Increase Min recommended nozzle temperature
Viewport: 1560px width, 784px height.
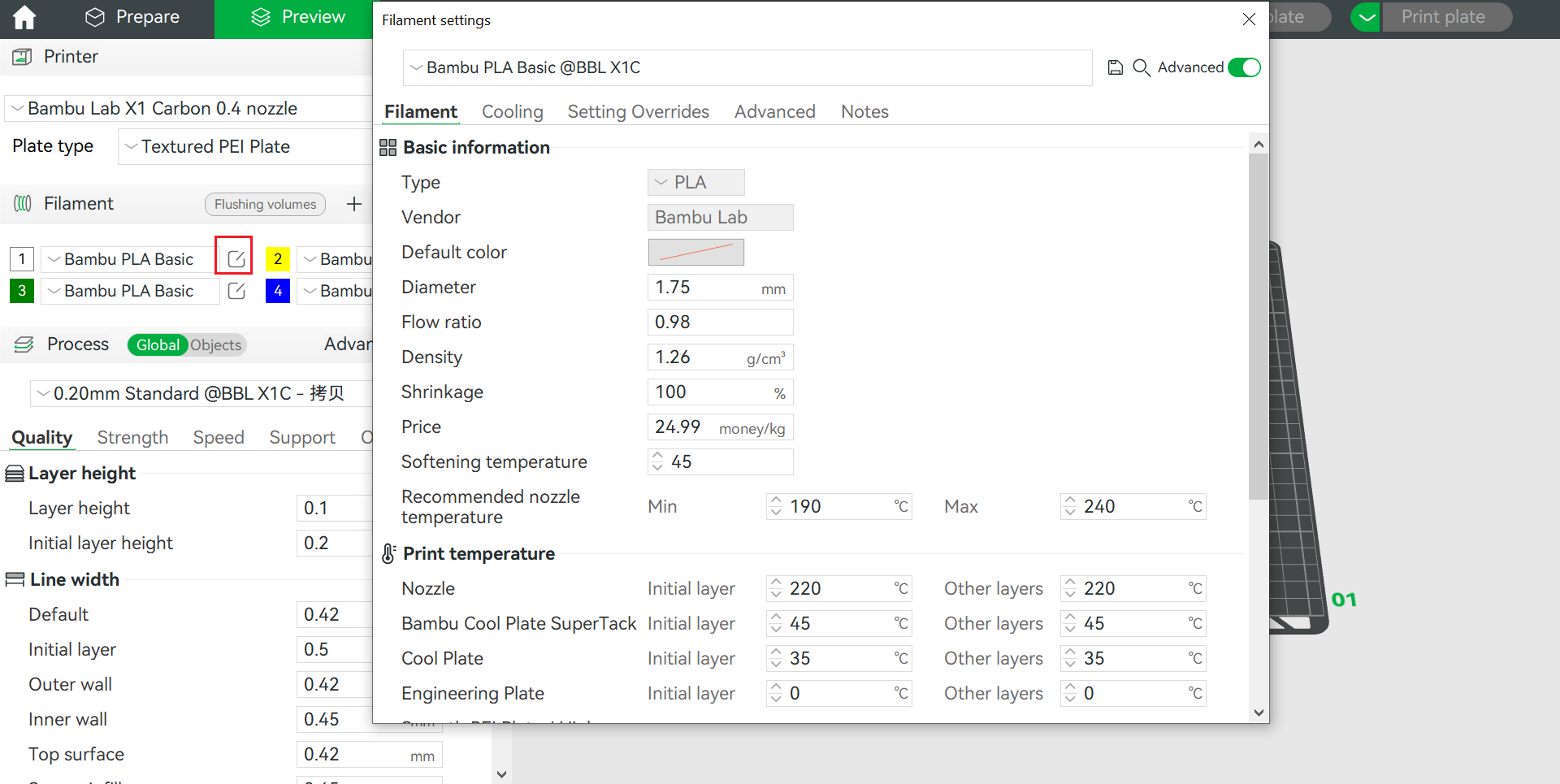tap(776, 500)
